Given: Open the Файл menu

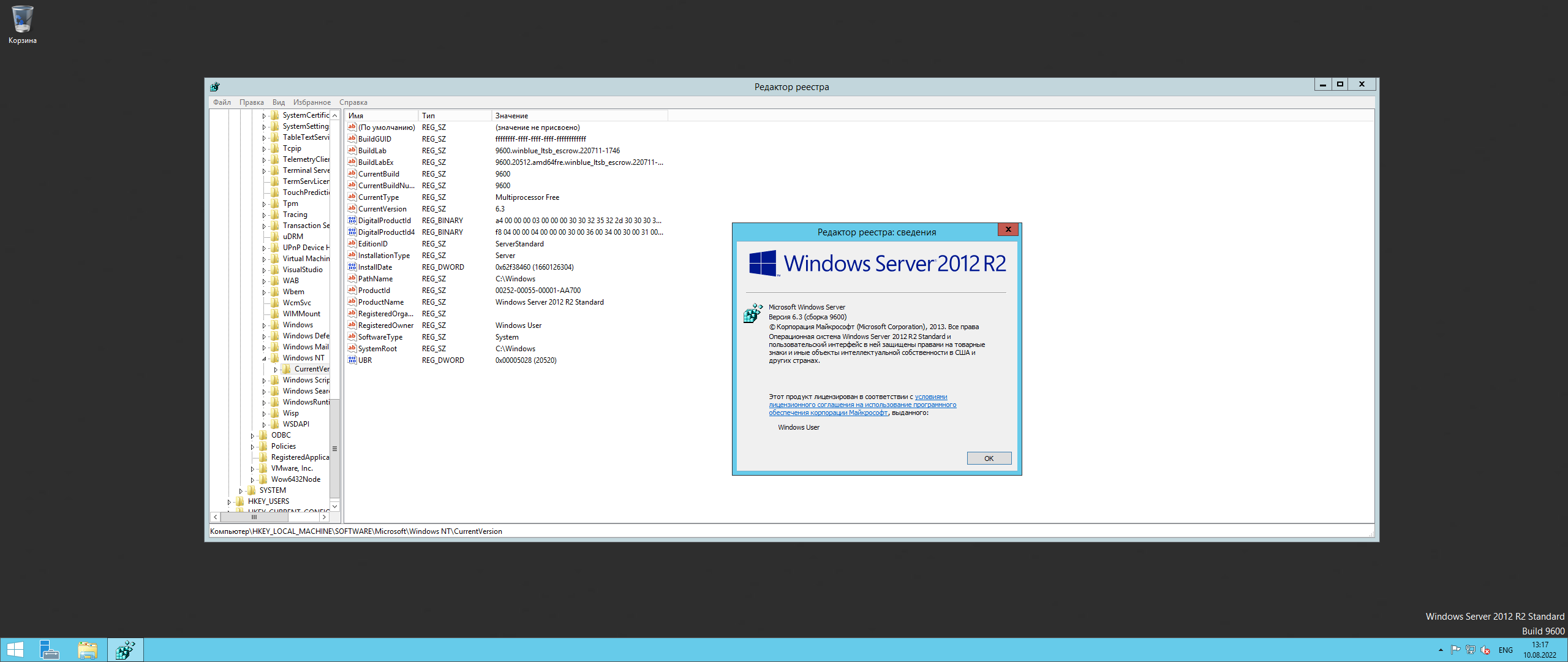Looking at the screenshot, I should click(x=222, y=102).
